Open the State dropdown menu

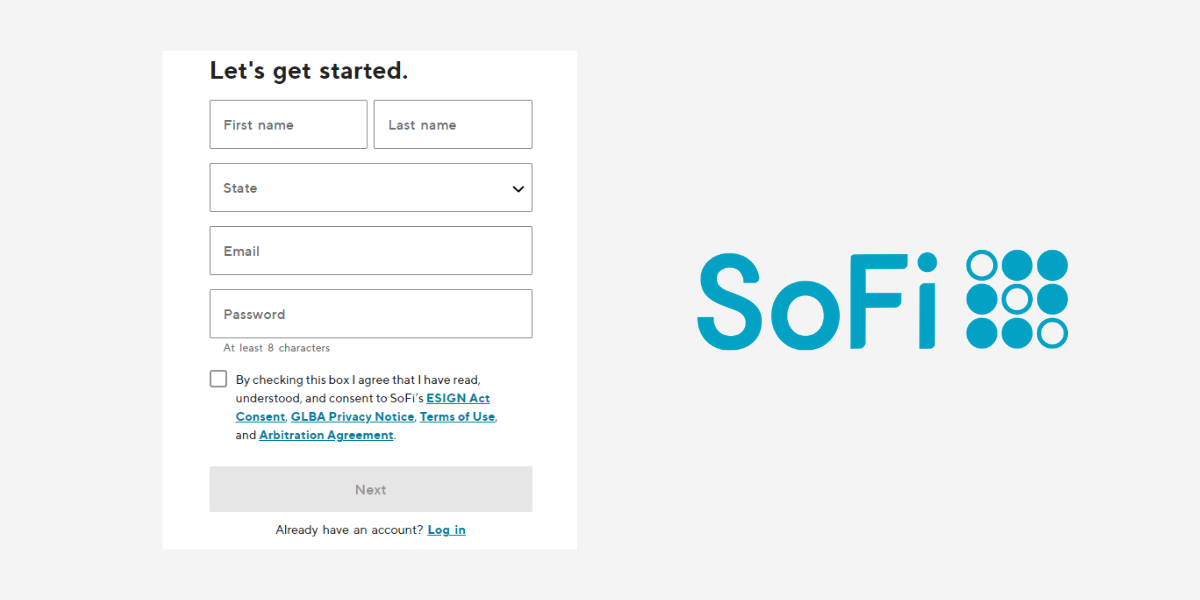click(370, 187)
